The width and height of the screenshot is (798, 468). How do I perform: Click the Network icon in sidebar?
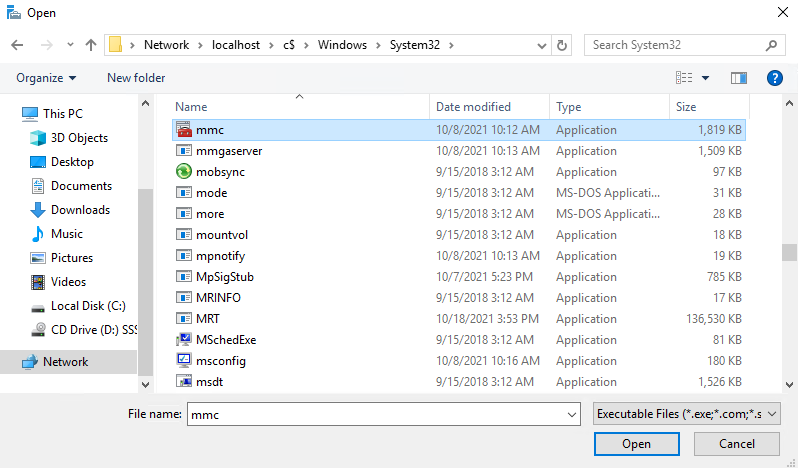coord(30,362)
